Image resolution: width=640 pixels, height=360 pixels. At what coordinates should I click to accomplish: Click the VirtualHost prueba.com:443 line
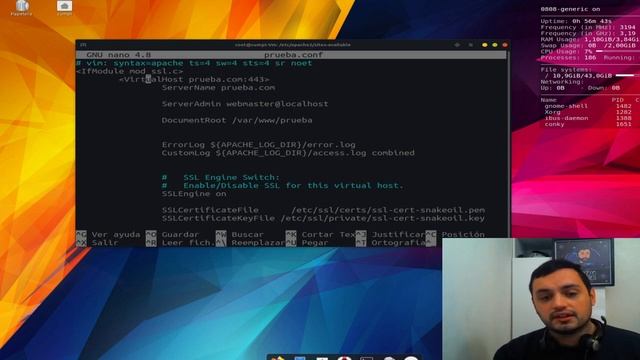click(194, 80)
